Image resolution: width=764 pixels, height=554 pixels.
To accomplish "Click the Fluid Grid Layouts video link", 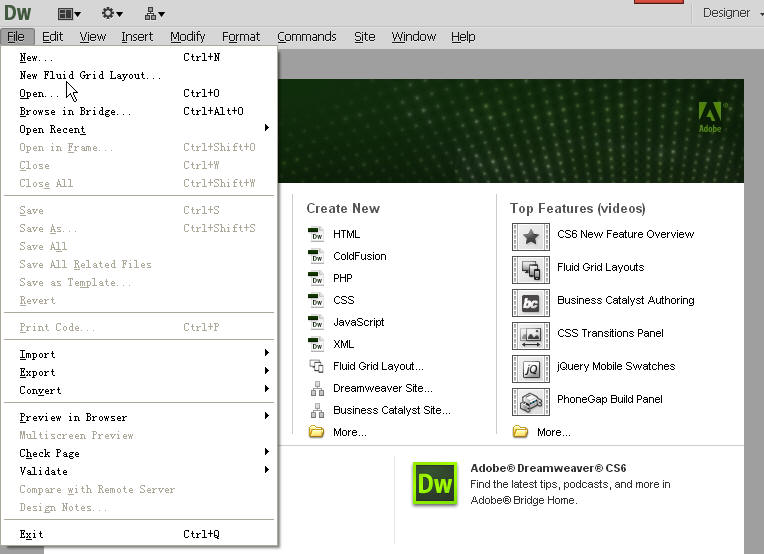I will [x=601, y=267].
